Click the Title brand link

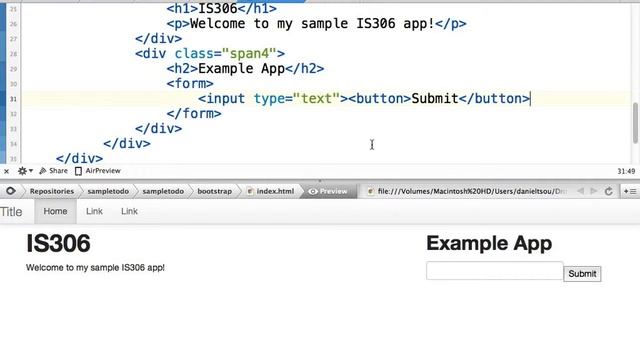[x=11, y=212]
